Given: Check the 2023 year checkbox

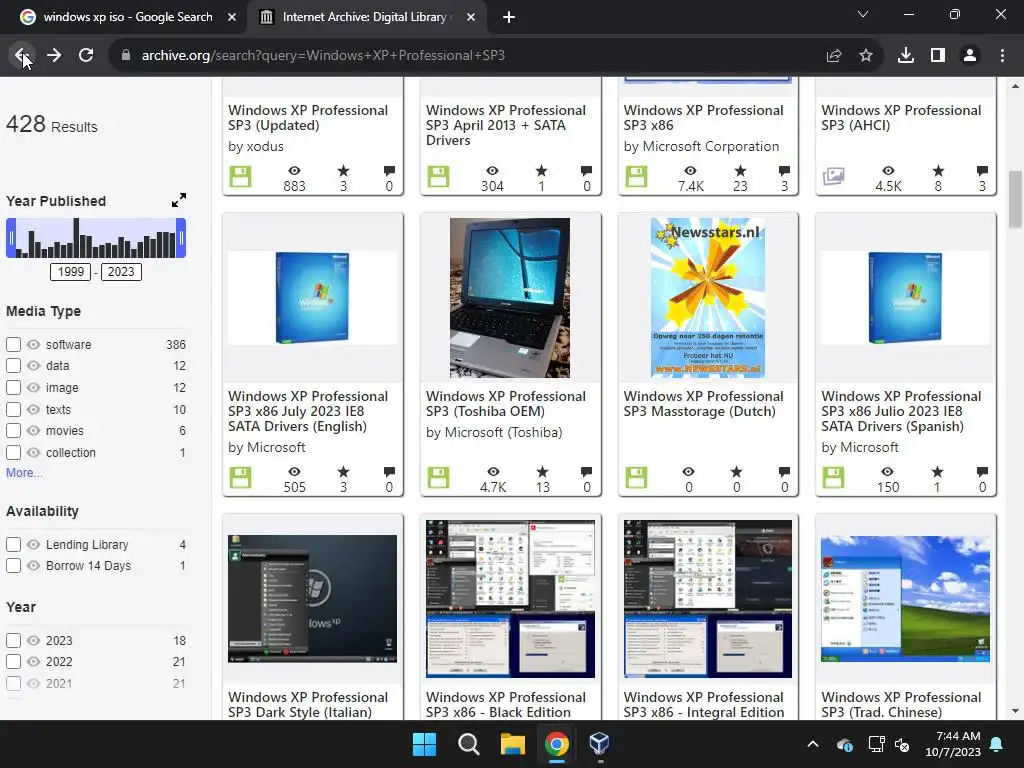Looking at the screenshot, I should [x=14, y=641].
